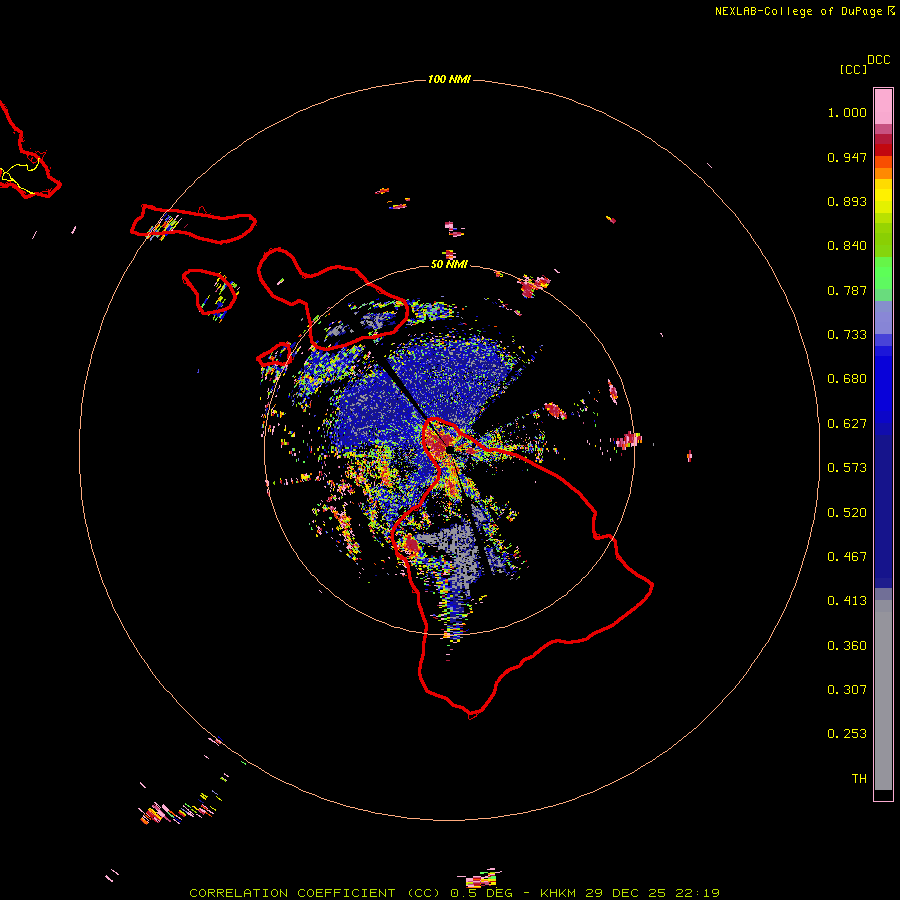Click the 0.680 scale value

click(847, 379)
